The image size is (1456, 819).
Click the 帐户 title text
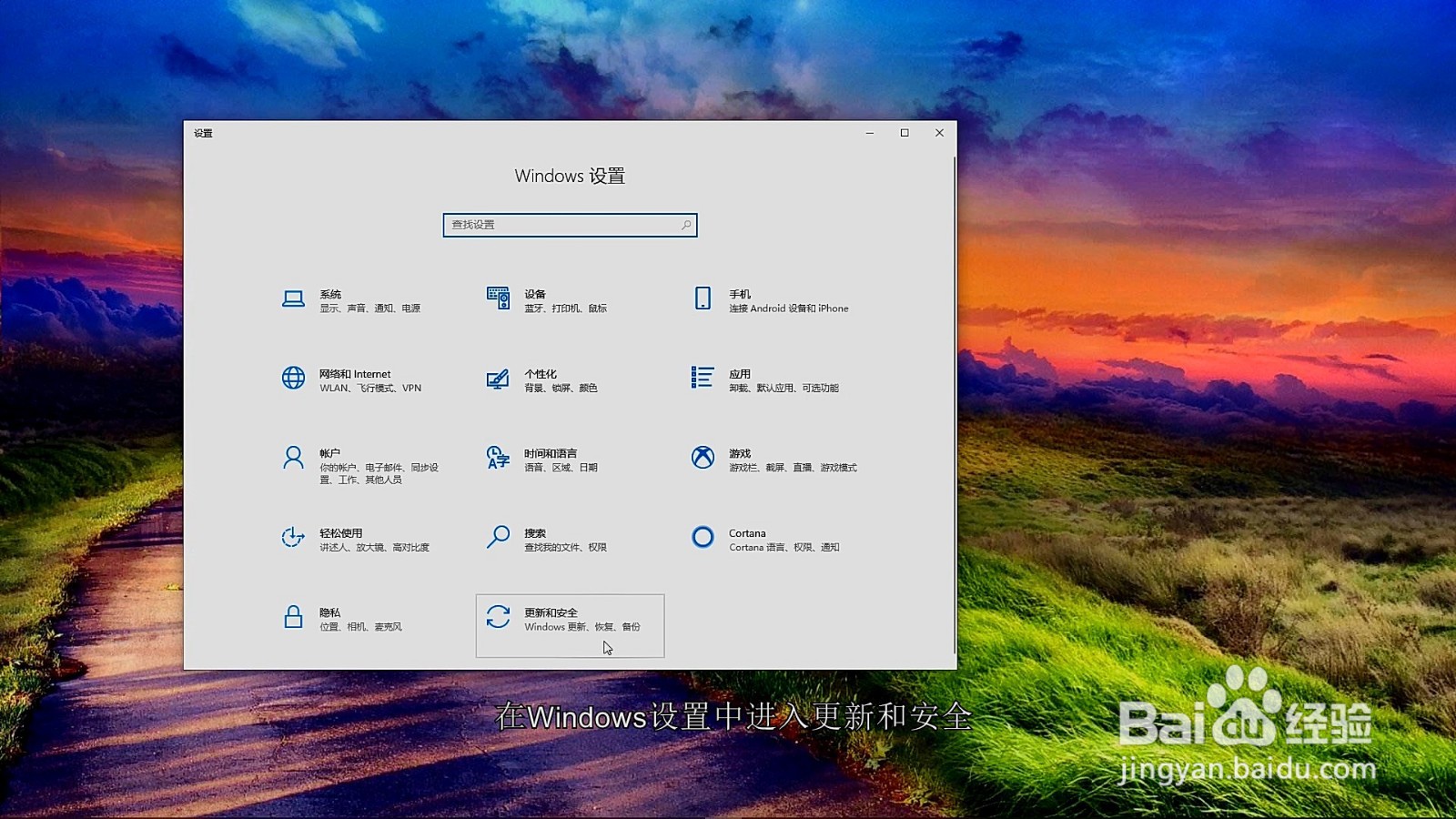pyautogui.click(x=330, y=453)
